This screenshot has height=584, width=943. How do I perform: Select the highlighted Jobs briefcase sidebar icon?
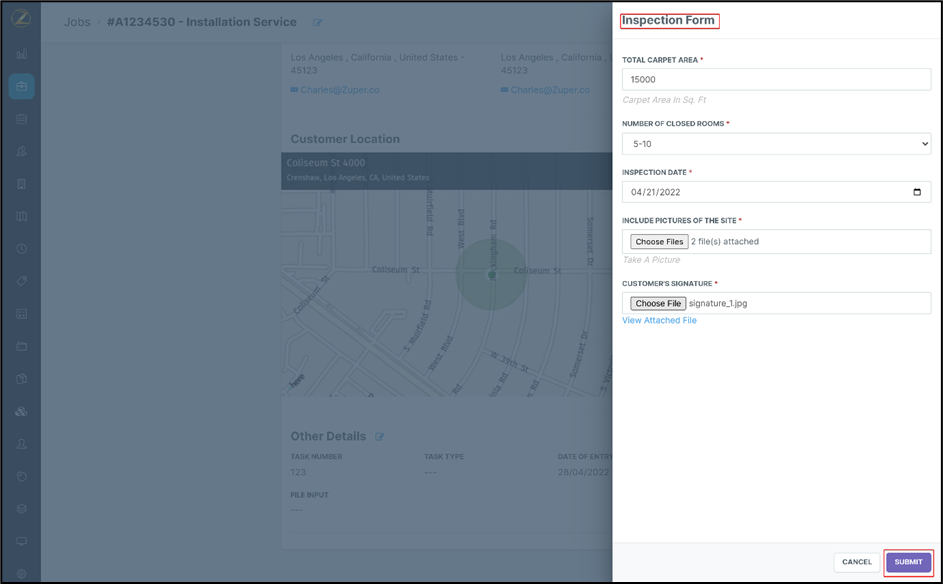[x=22, y=87]
